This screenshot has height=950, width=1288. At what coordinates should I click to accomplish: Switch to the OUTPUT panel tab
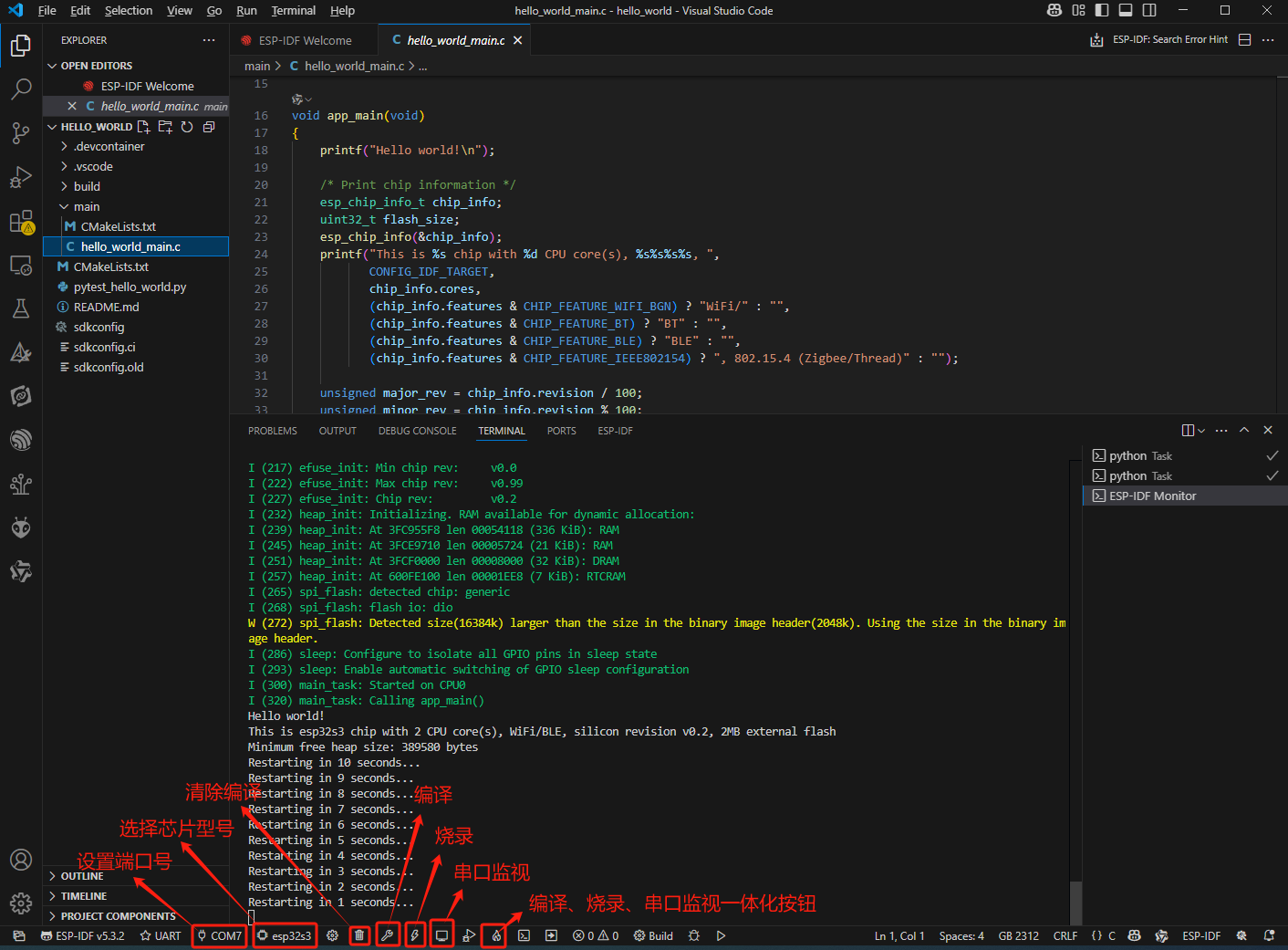(x=338, y=431)
